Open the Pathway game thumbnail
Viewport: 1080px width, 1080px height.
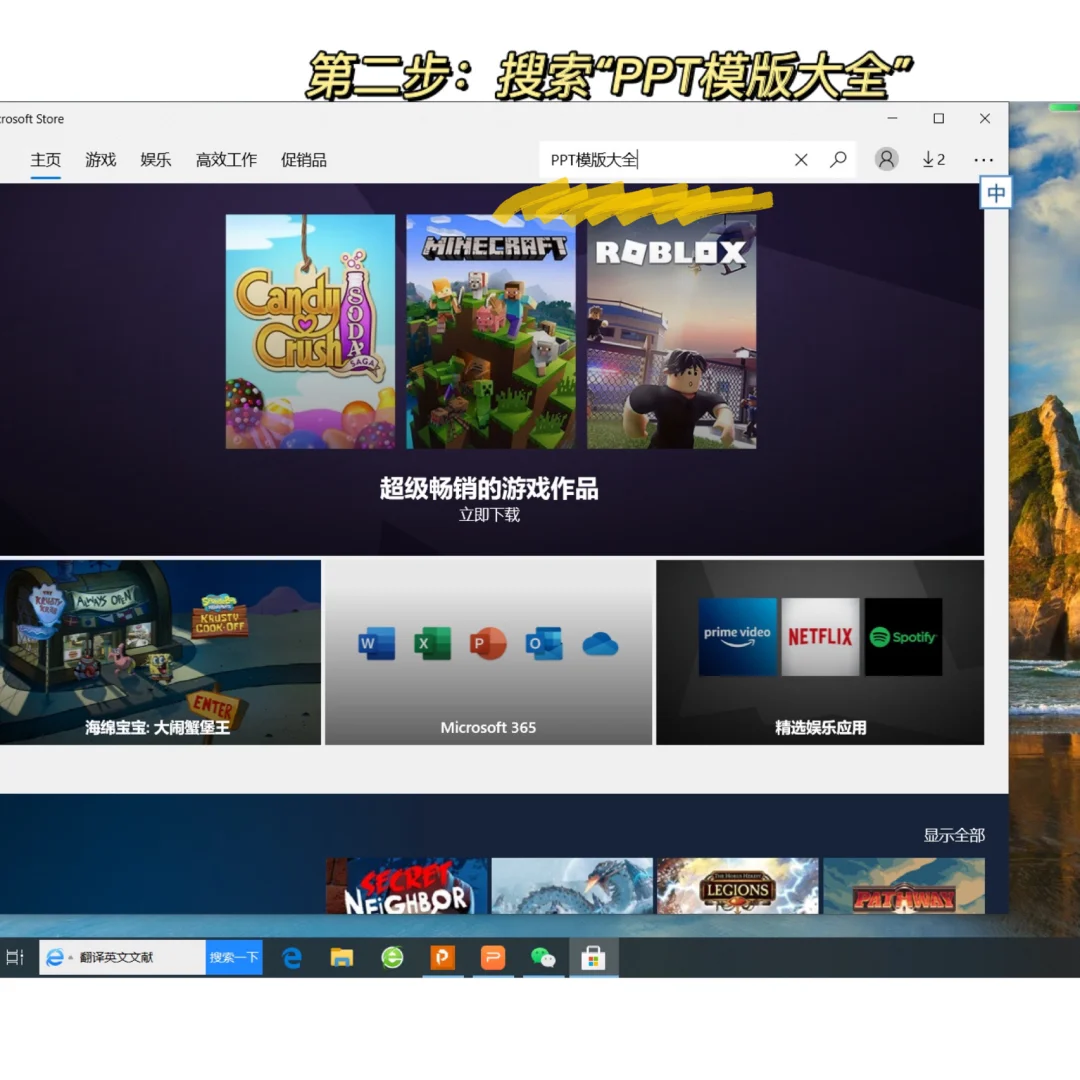click(904, 886)
